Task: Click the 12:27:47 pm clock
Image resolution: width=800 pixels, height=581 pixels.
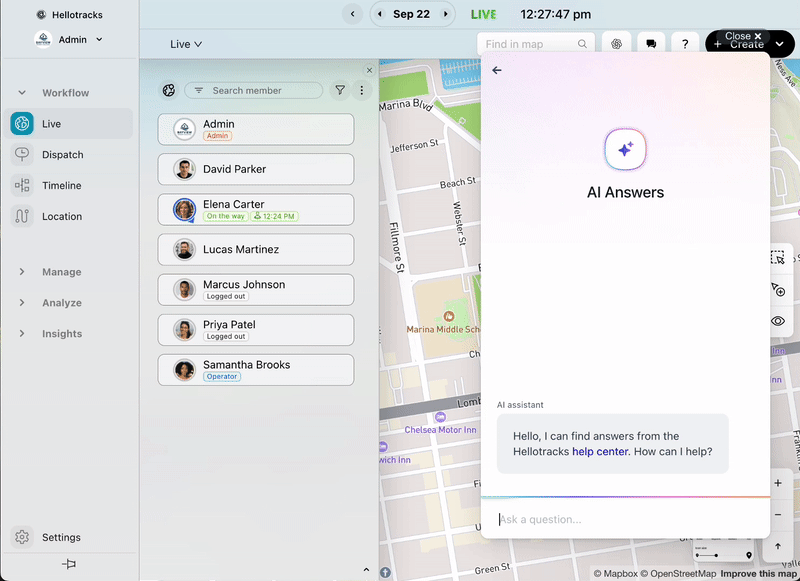Action: pyautogui.click(x=556, y=14)
